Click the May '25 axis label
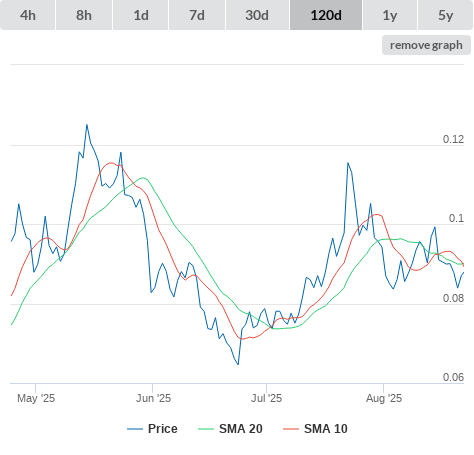Screen dimensions: 474x455 (x=36, y=398)
